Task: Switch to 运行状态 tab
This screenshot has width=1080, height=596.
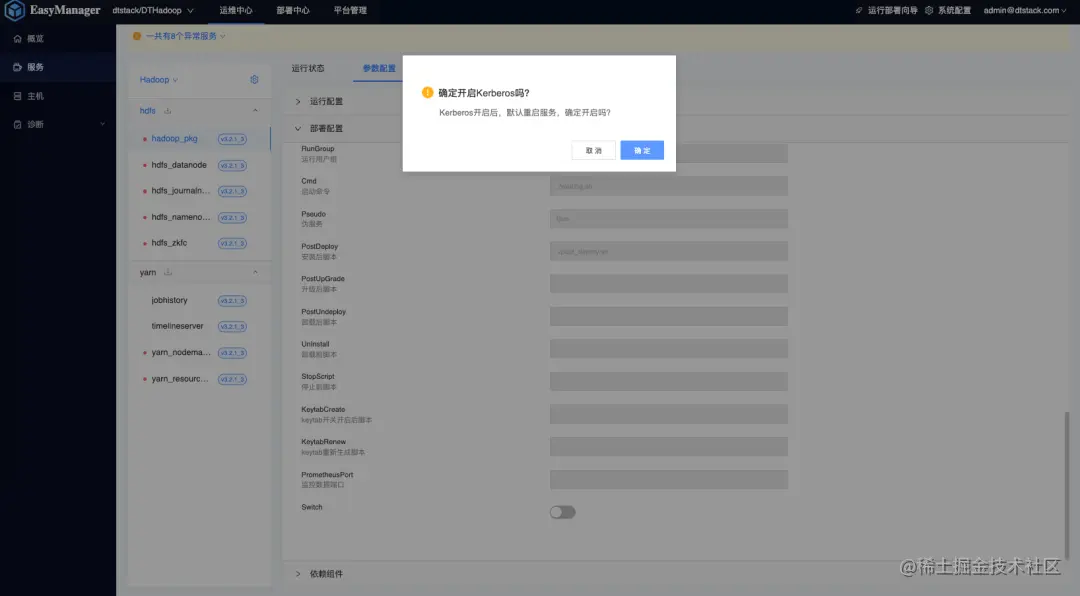Action: (x=308, y=68)
